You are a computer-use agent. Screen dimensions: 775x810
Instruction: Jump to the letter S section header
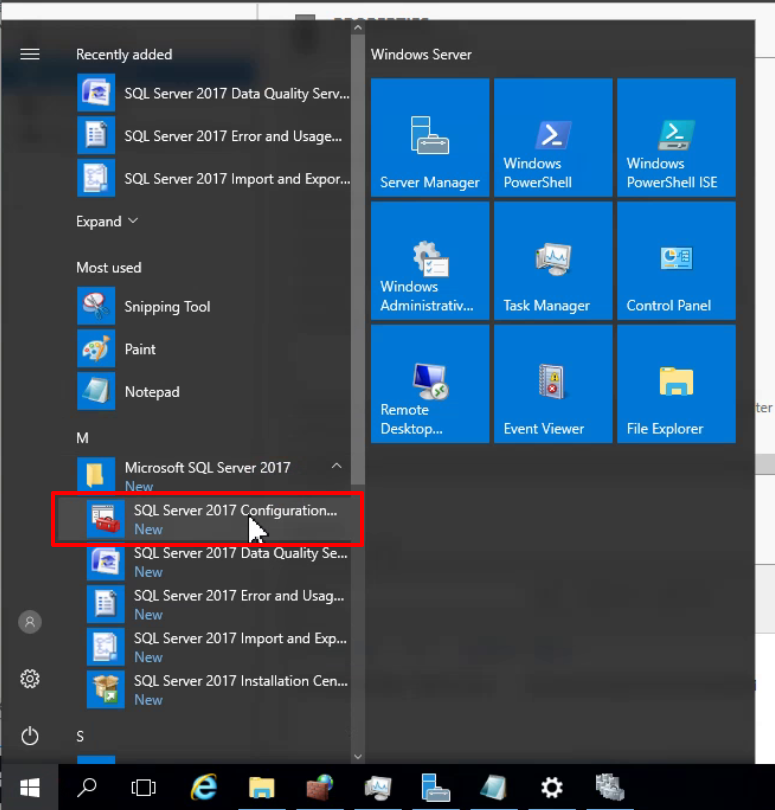coord(80,736)
